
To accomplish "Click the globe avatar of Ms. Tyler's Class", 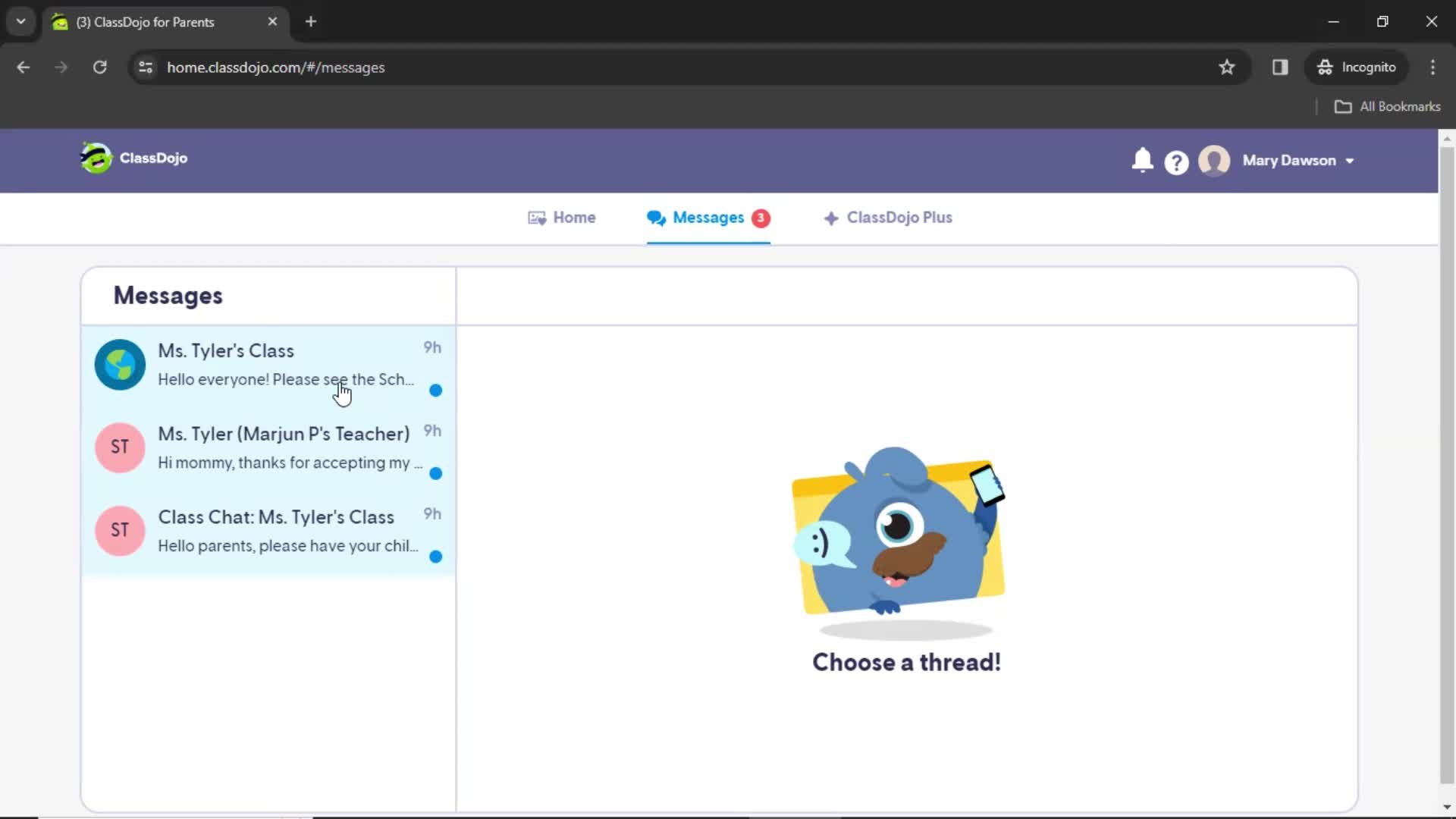I will pyautogui.click(x=120, y=365).
